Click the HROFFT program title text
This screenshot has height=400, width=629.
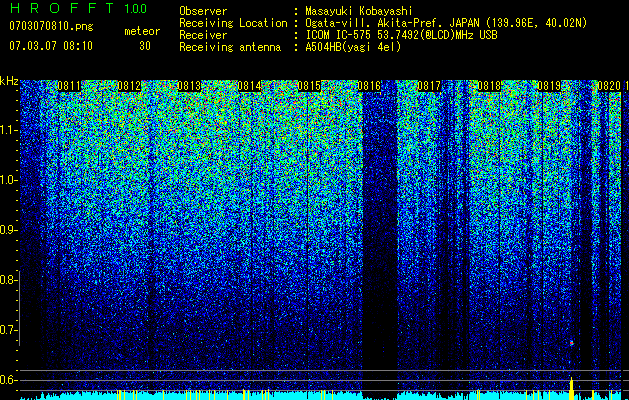[x=62, y=8]
